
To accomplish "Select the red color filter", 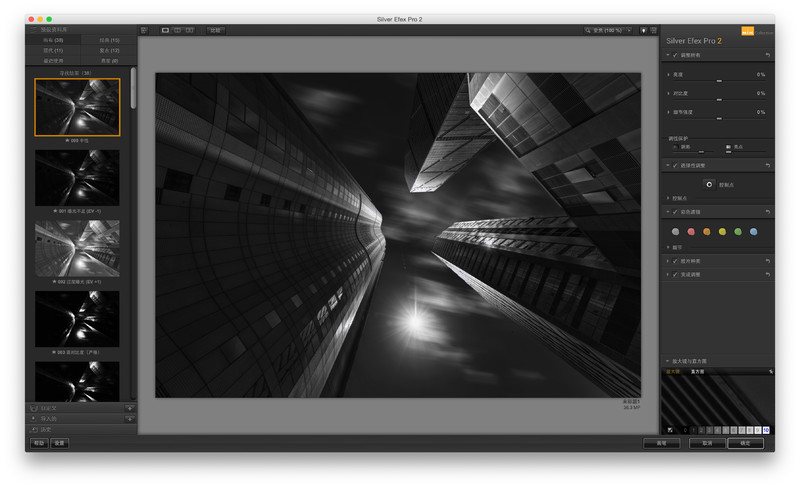I will 691,232.
